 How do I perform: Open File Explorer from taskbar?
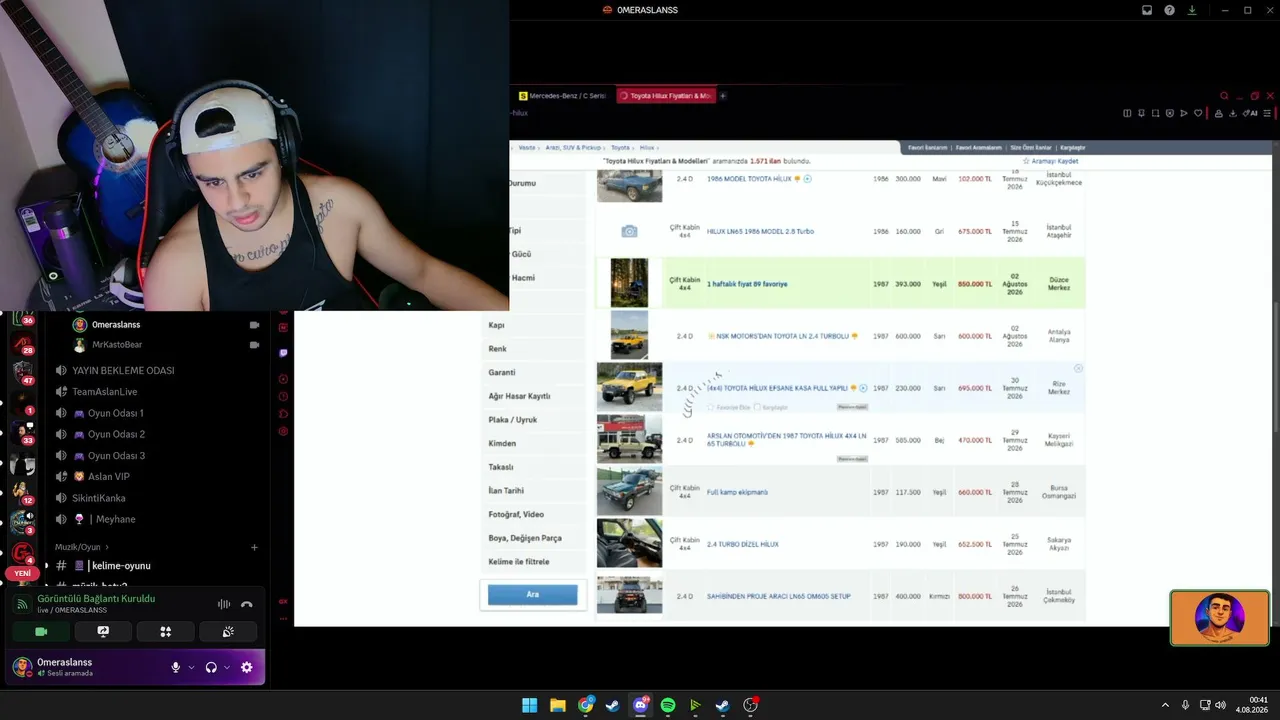[557, 705]
